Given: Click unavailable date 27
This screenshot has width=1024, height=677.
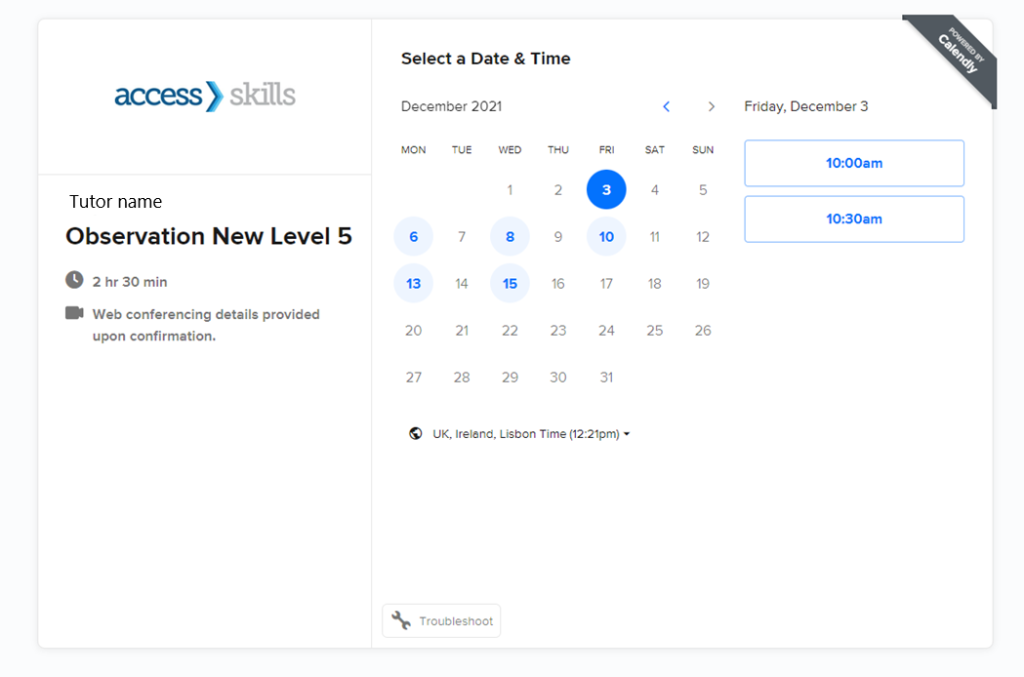Looking at the screenshot, I should (x=413, y=377).
